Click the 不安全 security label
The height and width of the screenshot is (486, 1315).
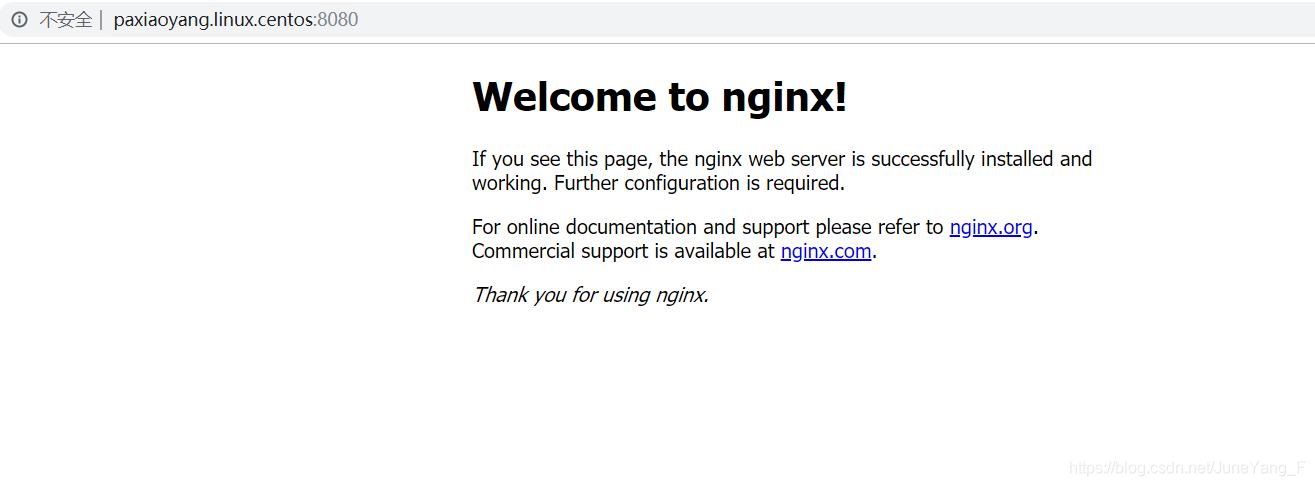click(x=65, y=20)
